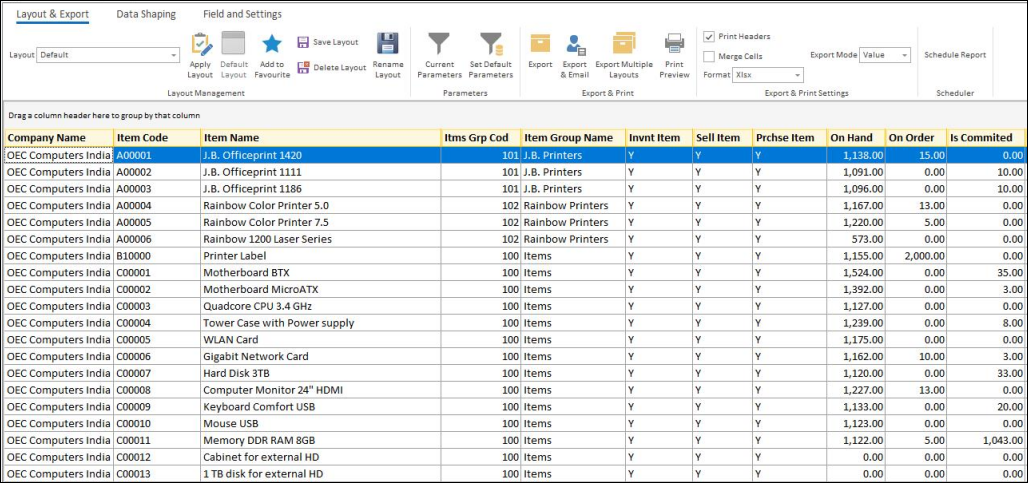Open Rename Layout floppy icon

[388, 45]
